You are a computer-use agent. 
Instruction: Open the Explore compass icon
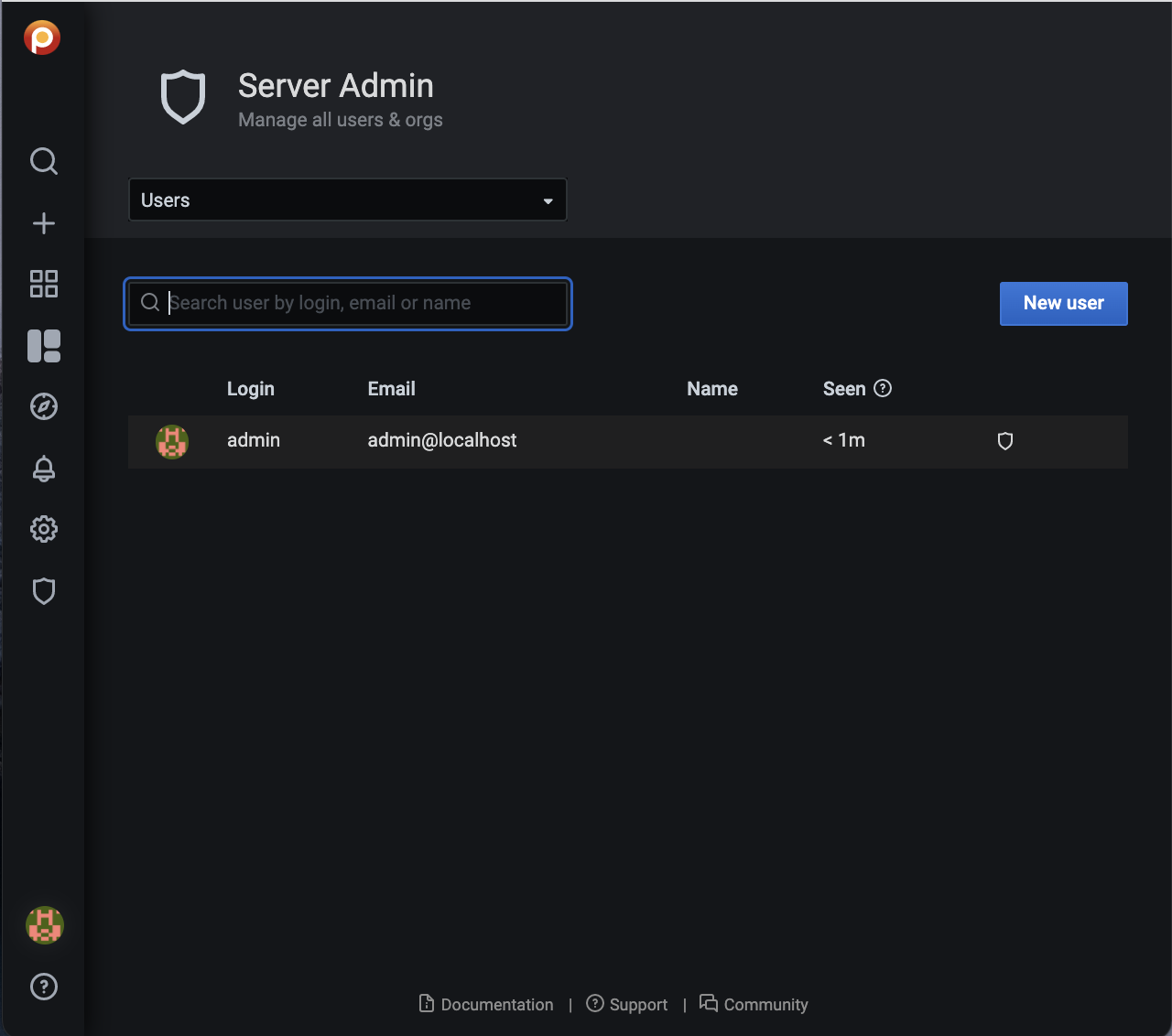click(44, 406)
